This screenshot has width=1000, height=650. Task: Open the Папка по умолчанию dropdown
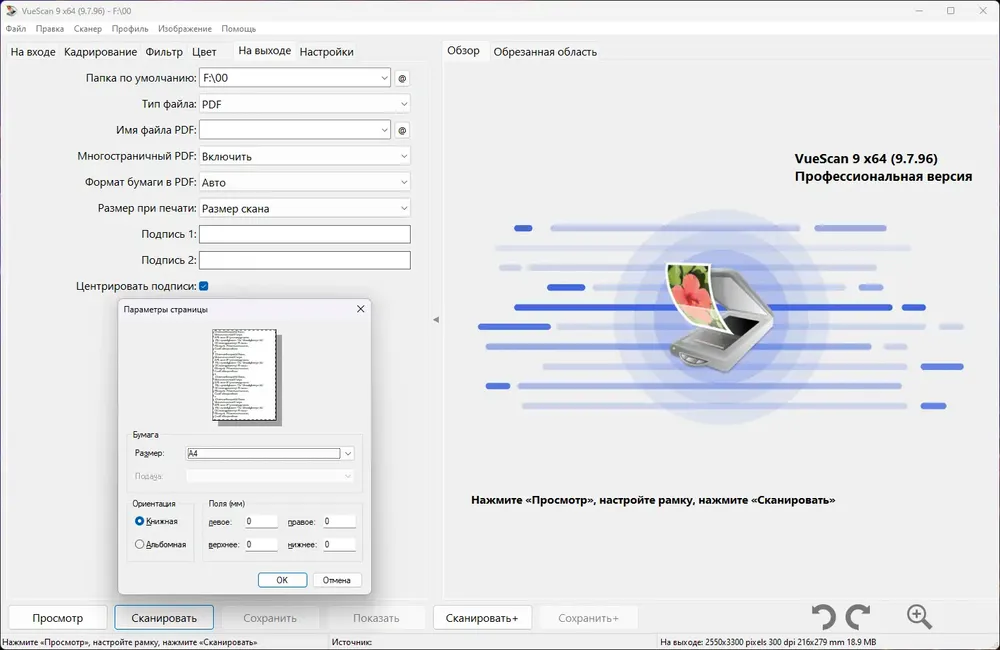click(x=385, y=78)
